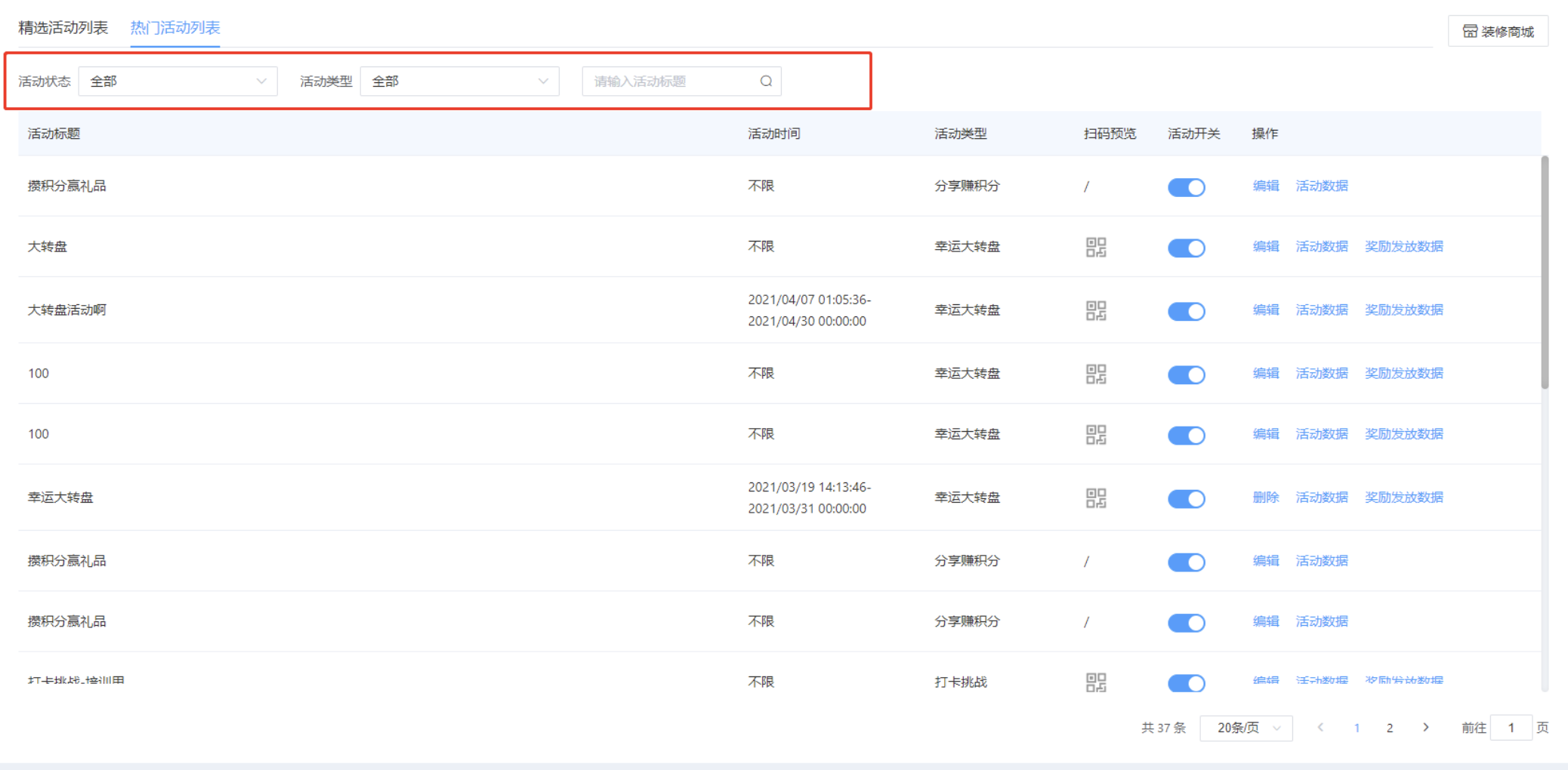Click the table's vertical scrollbar thumb

click(1545, 272)
